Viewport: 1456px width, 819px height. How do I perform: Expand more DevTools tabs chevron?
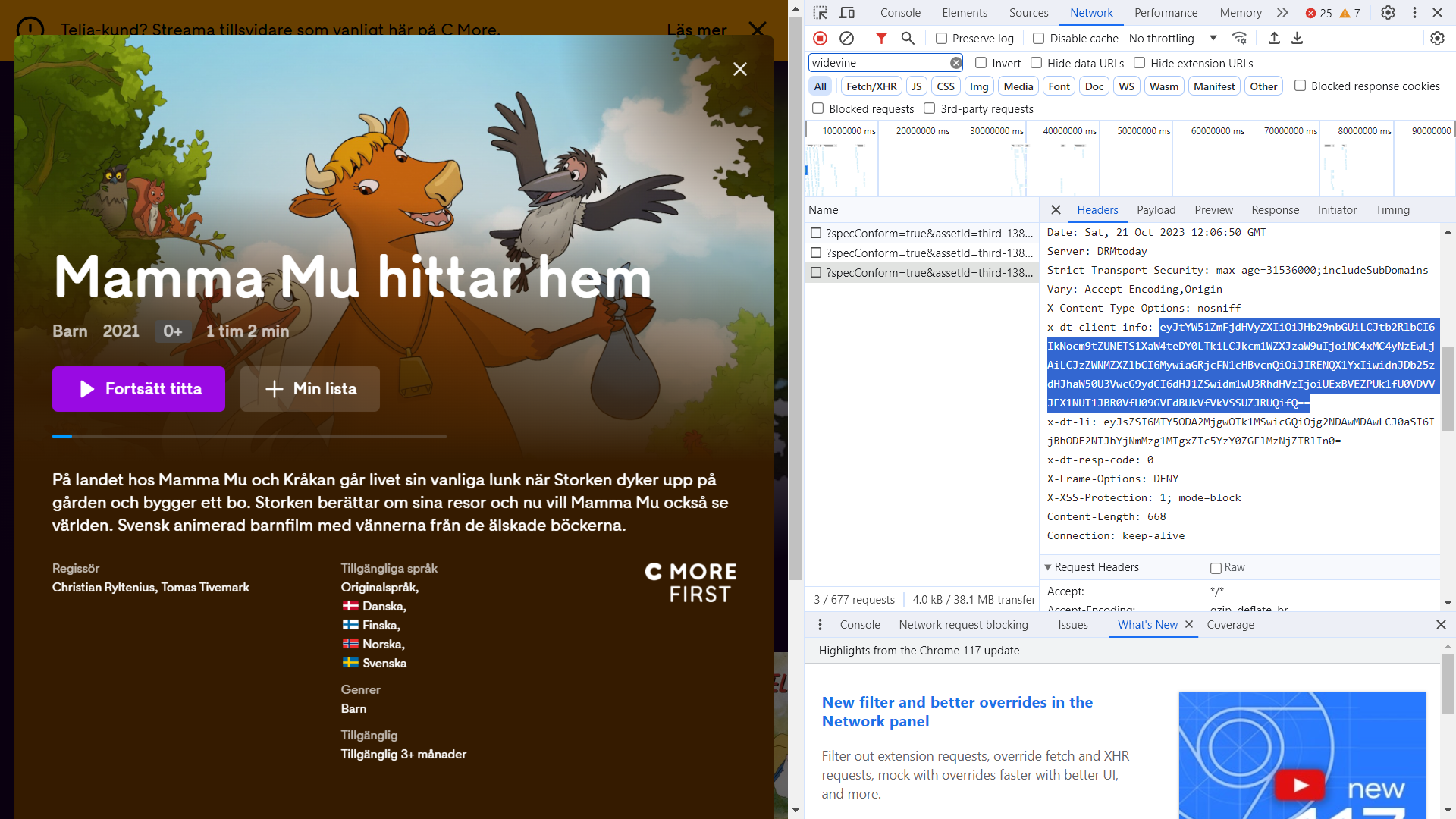pos(1282,13)
